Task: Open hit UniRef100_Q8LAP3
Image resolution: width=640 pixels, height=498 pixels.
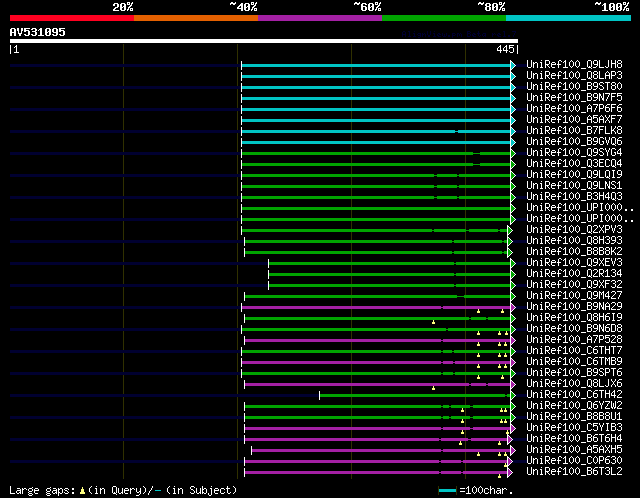Action: point(574,76)
